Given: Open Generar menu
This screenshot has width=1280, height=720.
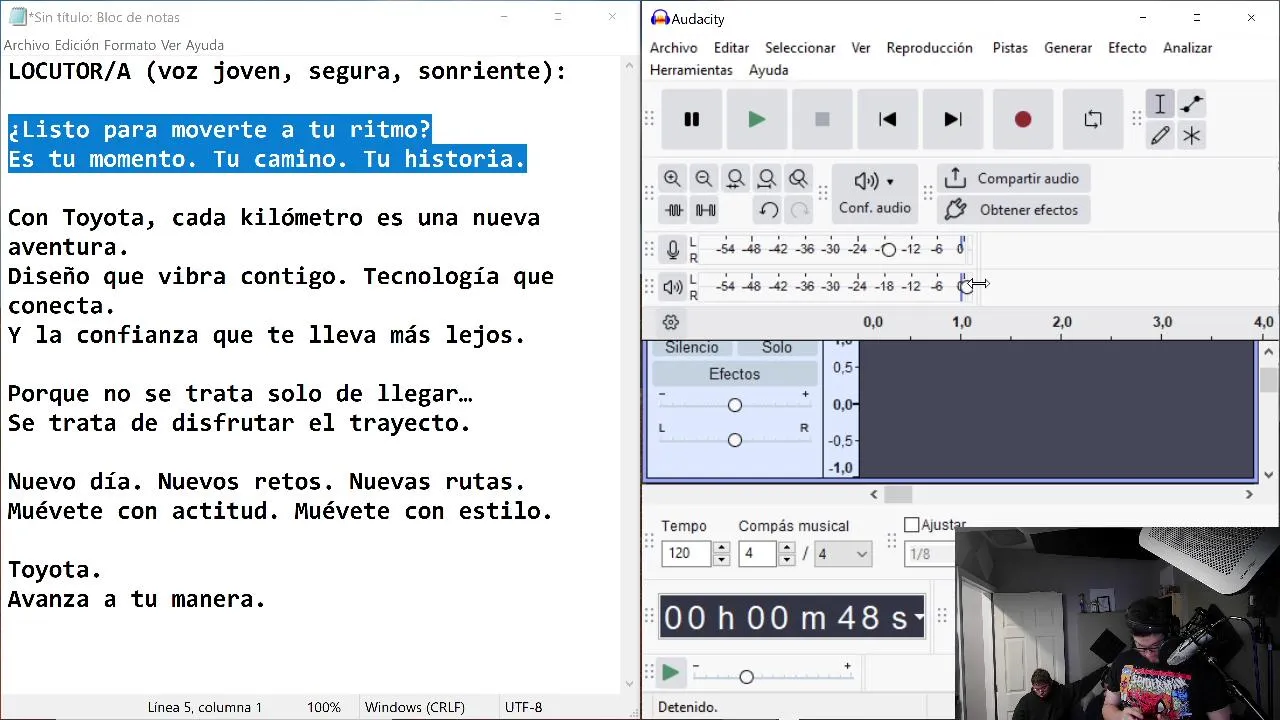Looking at the screenshot, I should click(1068, 48).
